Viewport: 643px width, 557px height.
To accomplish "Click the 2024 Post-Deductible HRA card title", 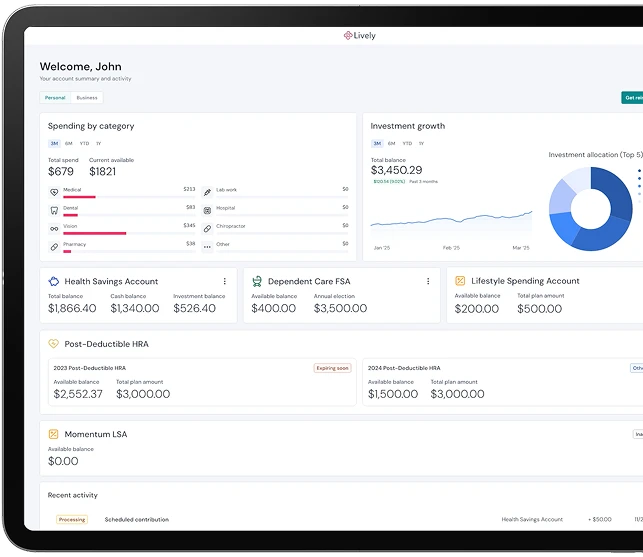I will (x=404, y=368).
